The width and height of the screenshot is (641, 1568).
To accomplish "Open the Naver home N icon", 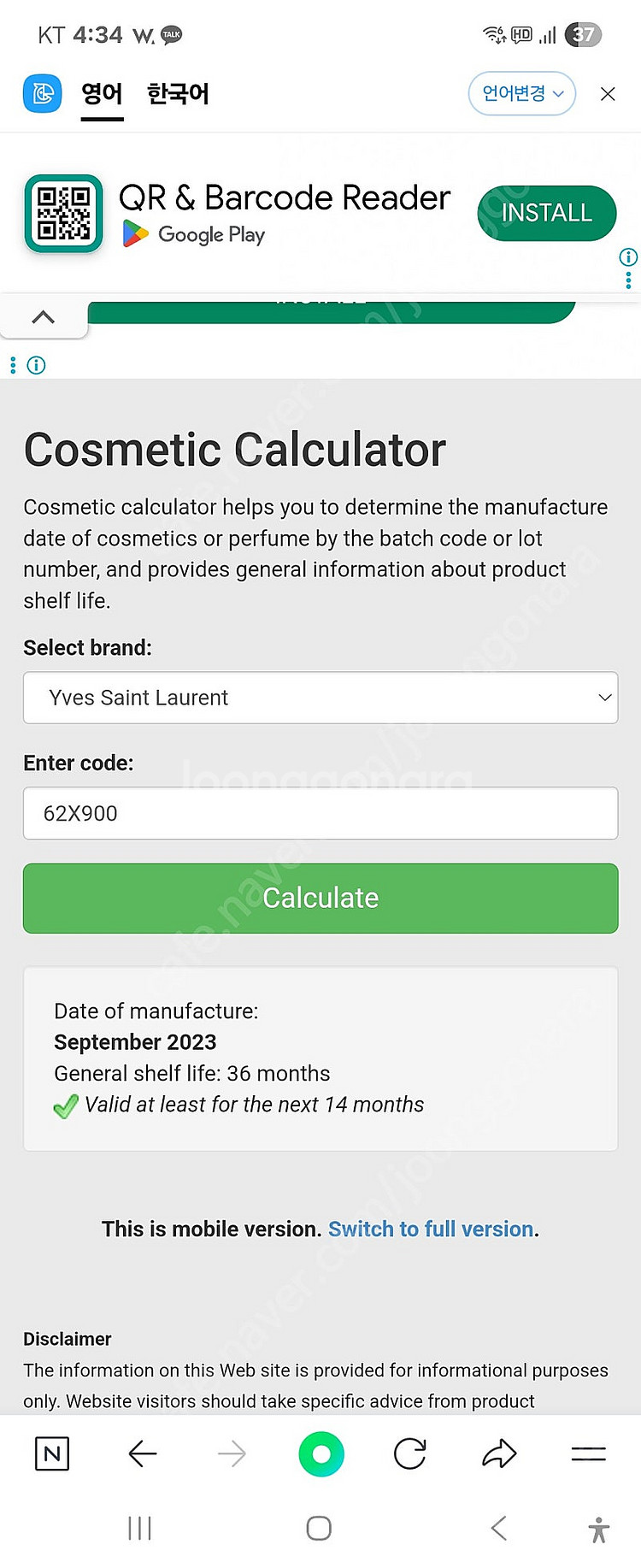I will click(52, 1453).
